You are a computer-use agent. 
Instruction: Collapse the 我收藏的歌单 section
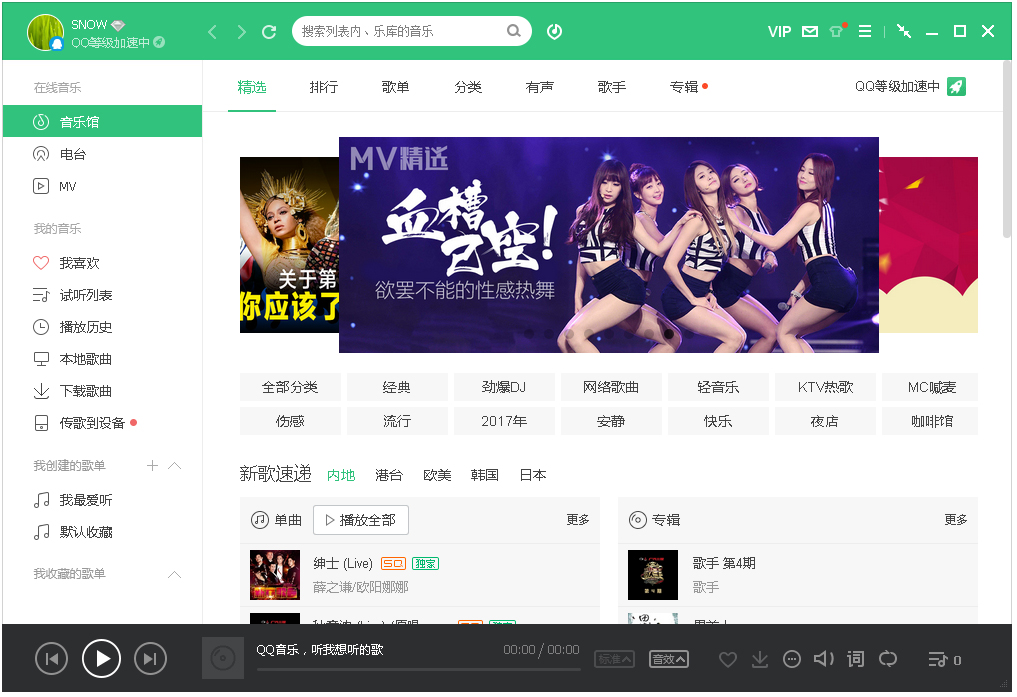(175, 574)
